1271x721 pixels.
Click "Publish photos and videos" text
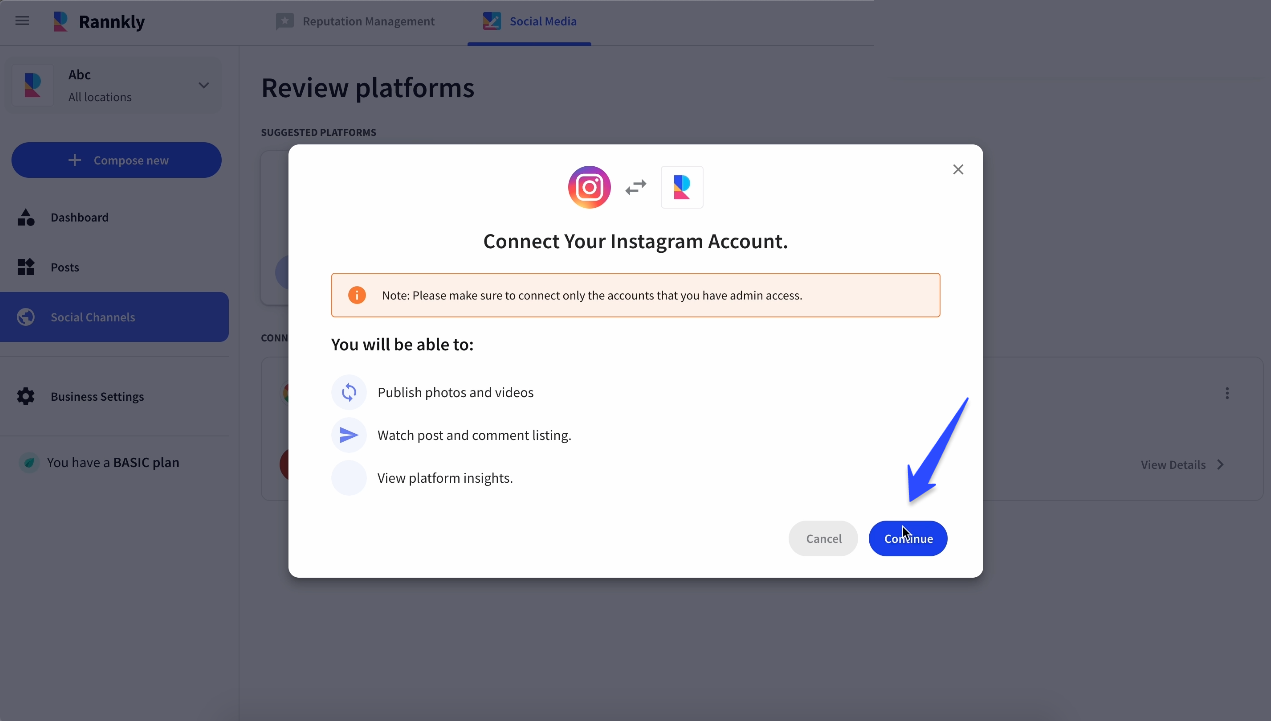pyautogui.click(x=456, y=392)
